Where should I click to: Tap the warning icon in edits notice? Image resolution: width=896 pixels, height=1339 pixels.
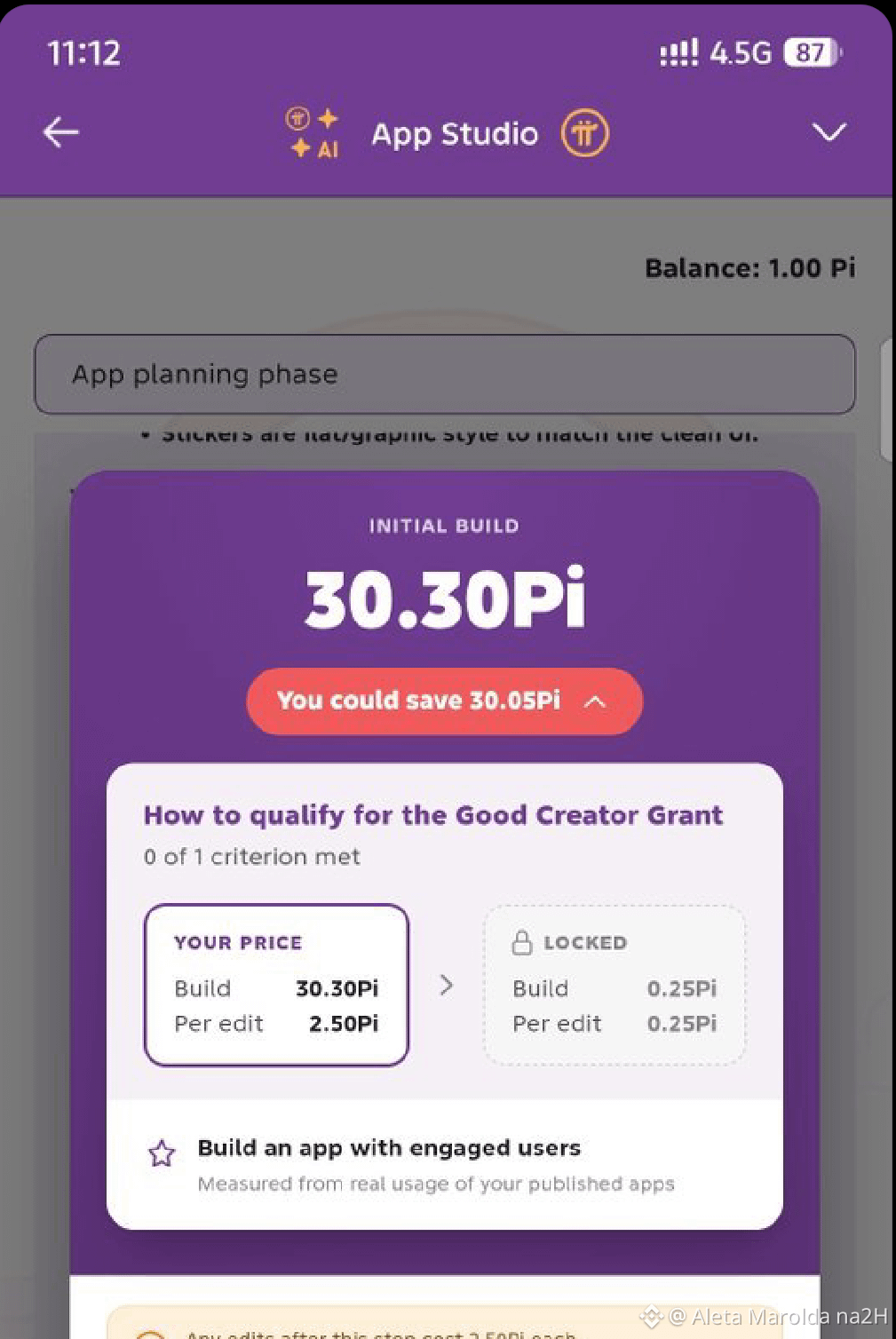click(151, 1334)
